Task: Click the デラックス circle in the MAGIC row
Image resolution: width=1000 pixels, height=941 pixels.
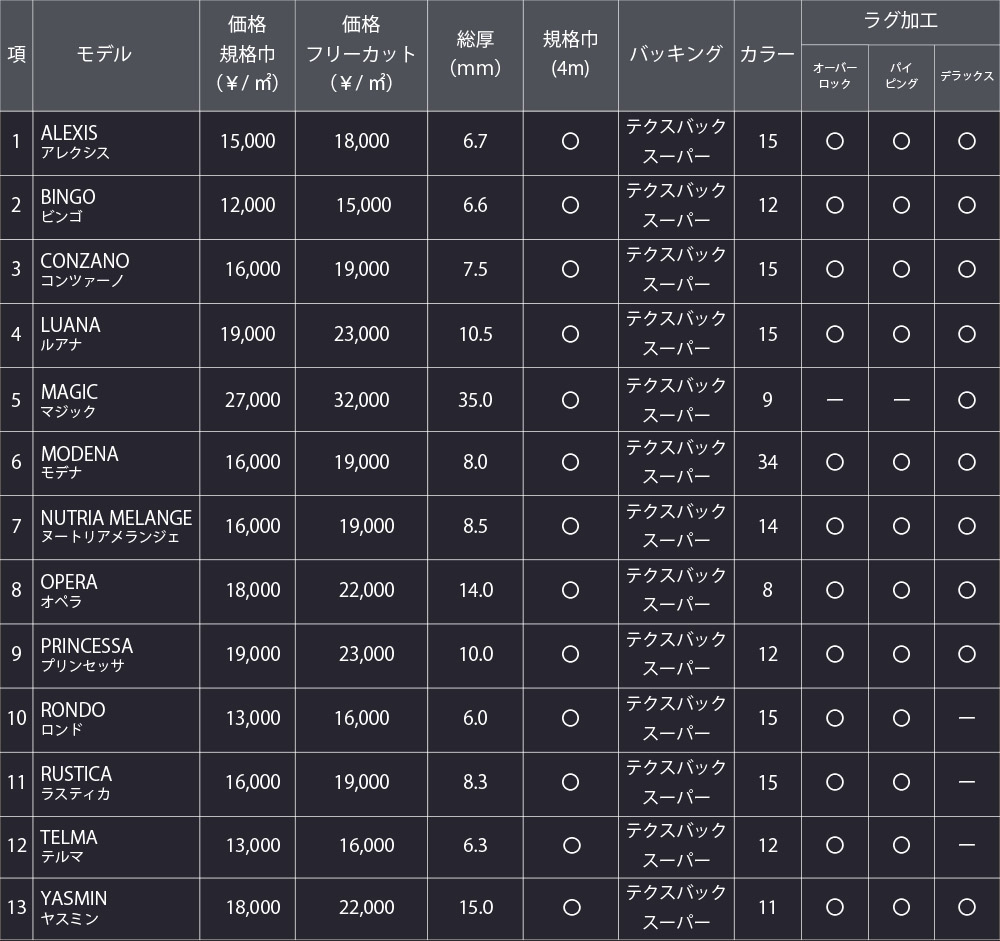Action: coord(966,400)
